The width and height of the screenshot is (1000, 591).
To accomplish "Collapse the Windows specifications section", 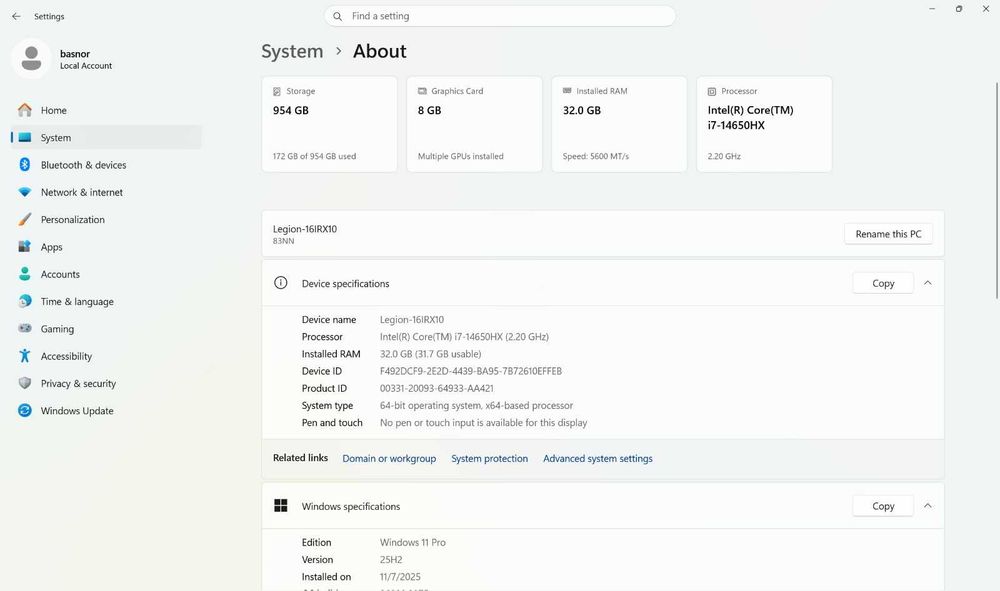I will [x=928, y=506].
